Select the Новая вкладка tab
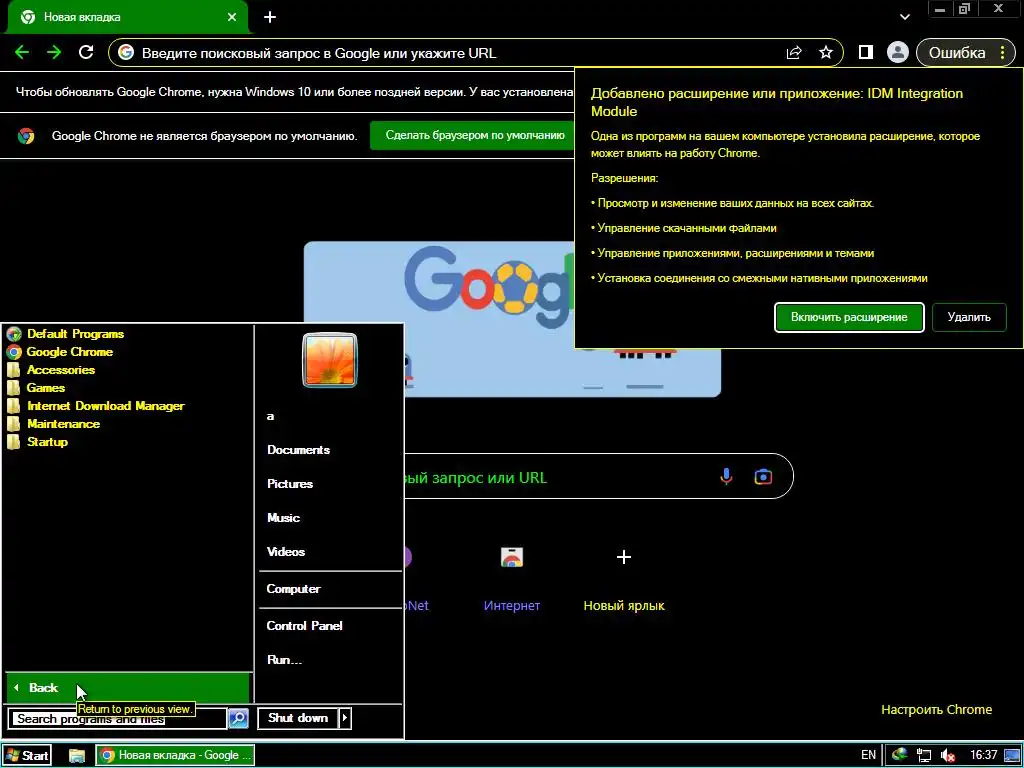Viewport: 1024px width, 768px height. (127, 17)
